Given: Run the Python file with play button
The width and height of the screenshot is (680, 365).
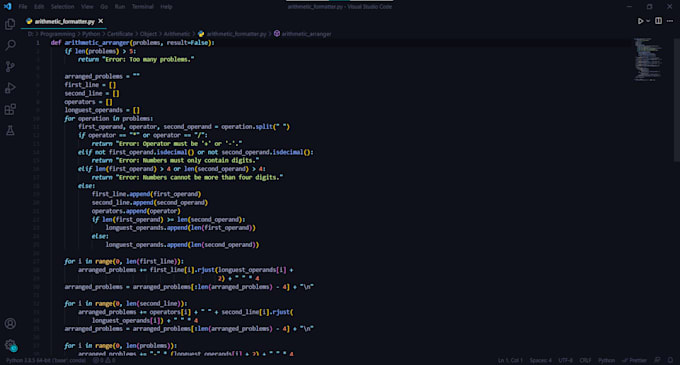Looking at the screenshot, I should click(x=640, y=21).
